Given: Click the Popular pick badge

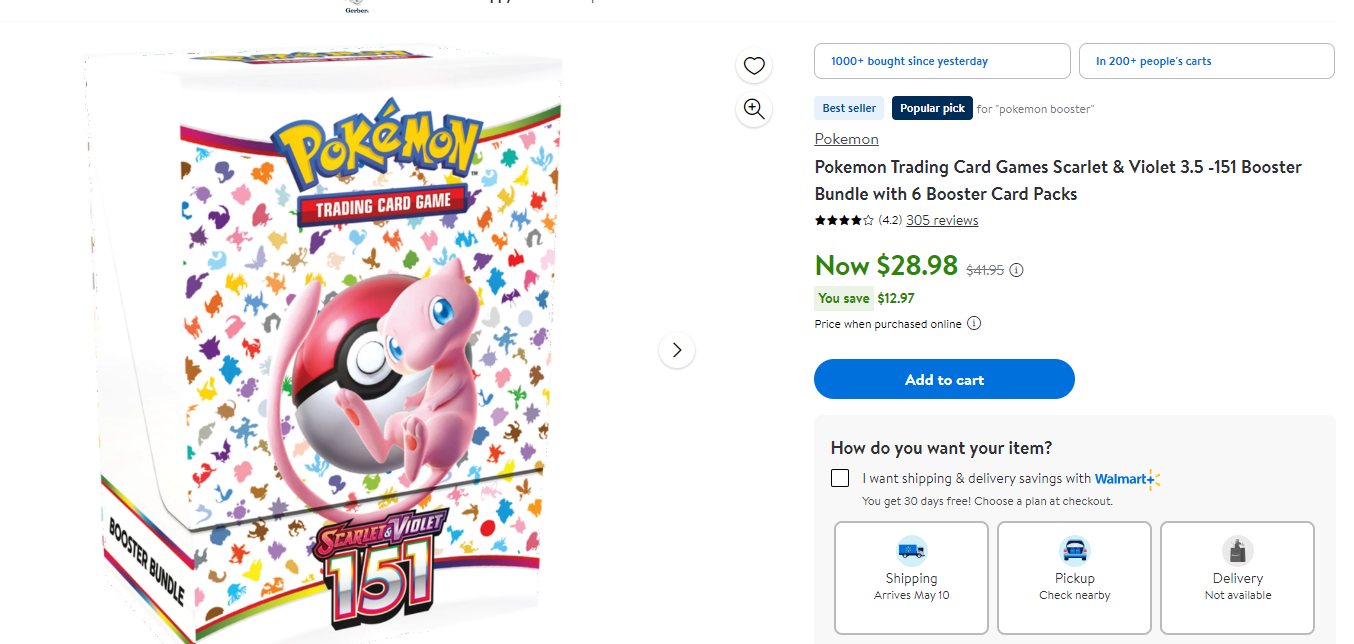Looking at the screenshot, I should point(932,108).
